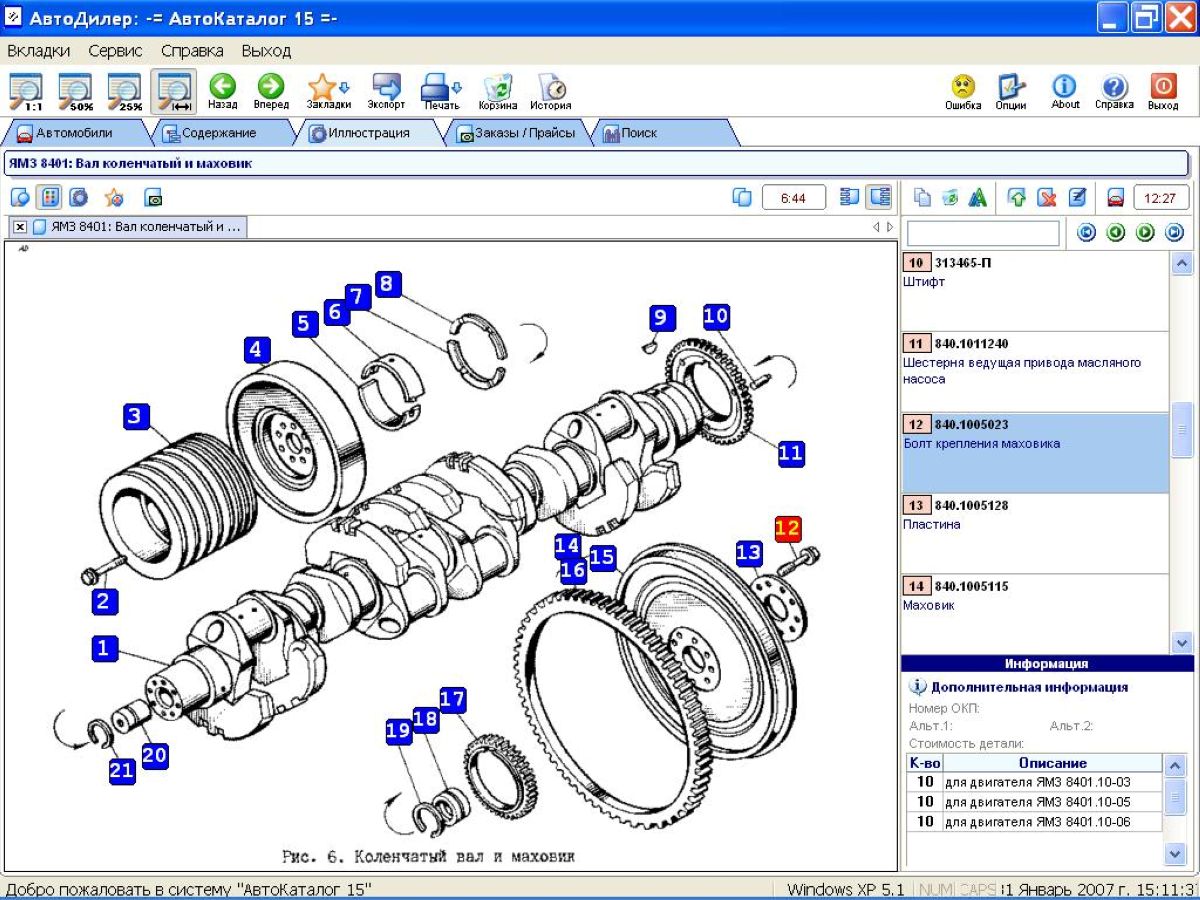Toggle fit-to-width zoom mode
Screen dimensions: 1200x900
174,92
